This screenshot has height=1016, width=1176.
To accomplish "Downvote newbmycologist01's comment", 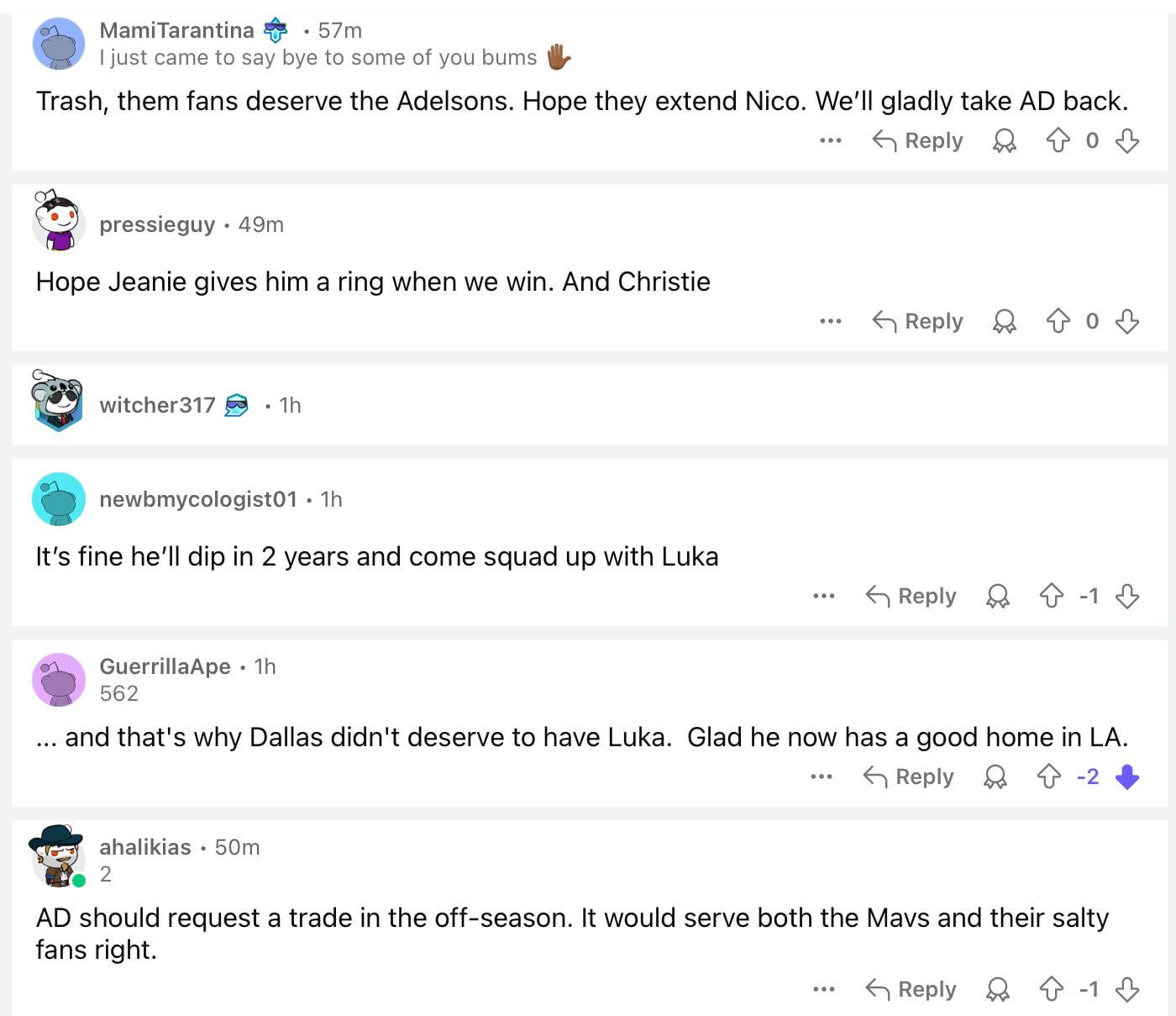I will pyautogui.click(x=1127, y=596).
